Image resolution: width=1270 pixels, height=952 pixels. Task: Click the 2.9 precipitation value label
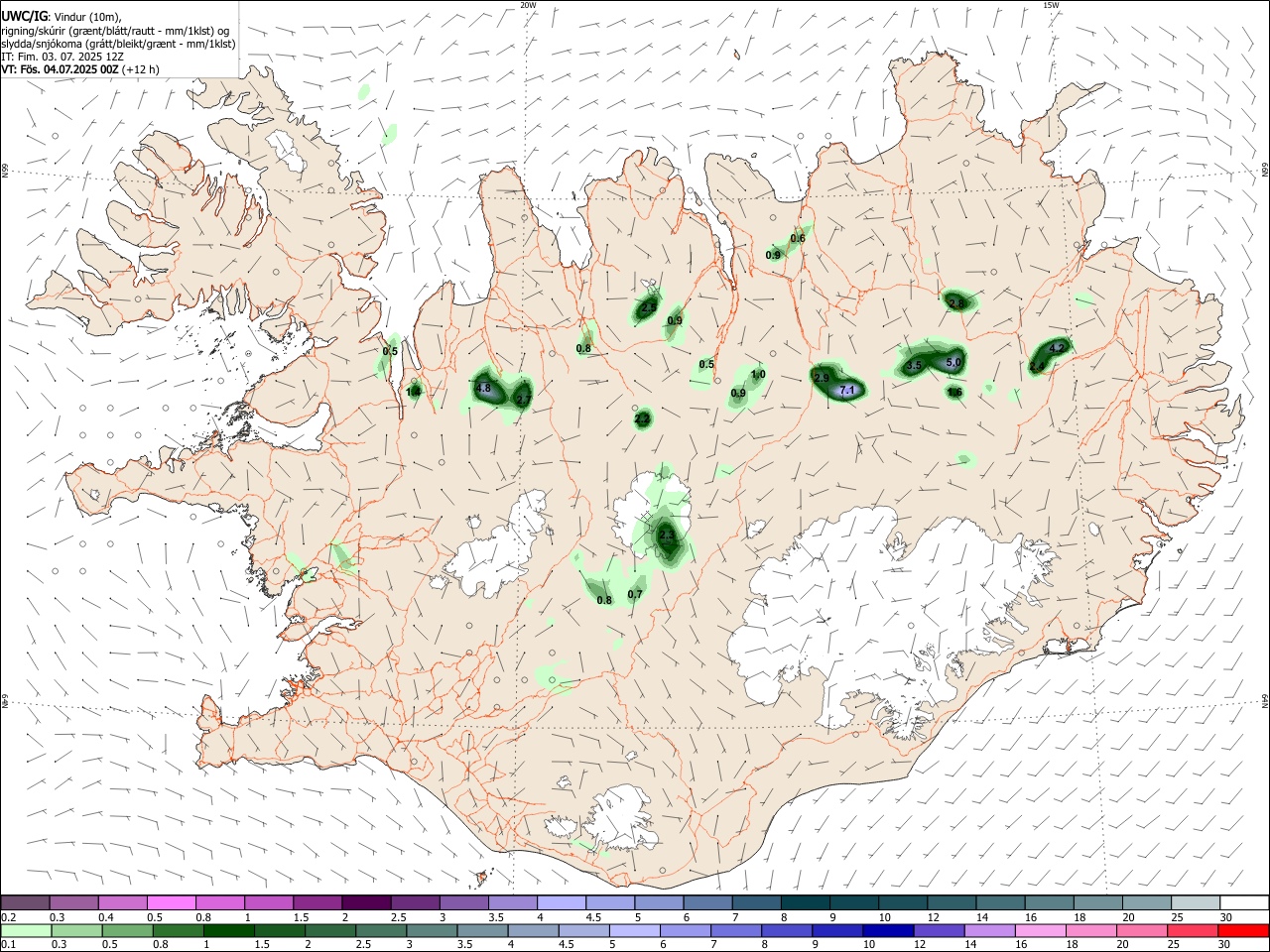[822, 379]
